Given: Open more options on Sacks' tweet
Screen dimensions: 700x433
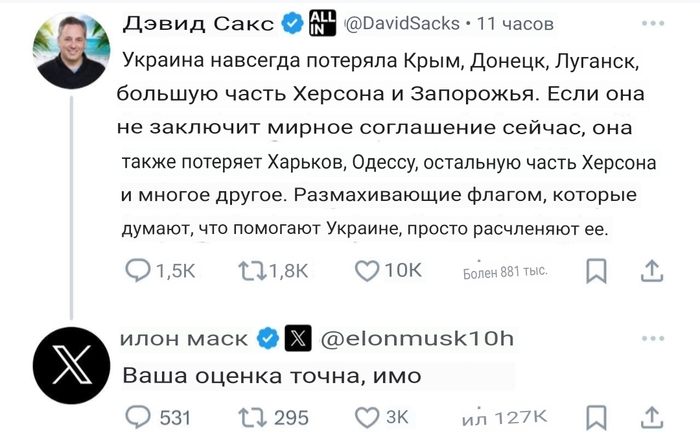Looking at the screenshot, I should coord(652,22).
